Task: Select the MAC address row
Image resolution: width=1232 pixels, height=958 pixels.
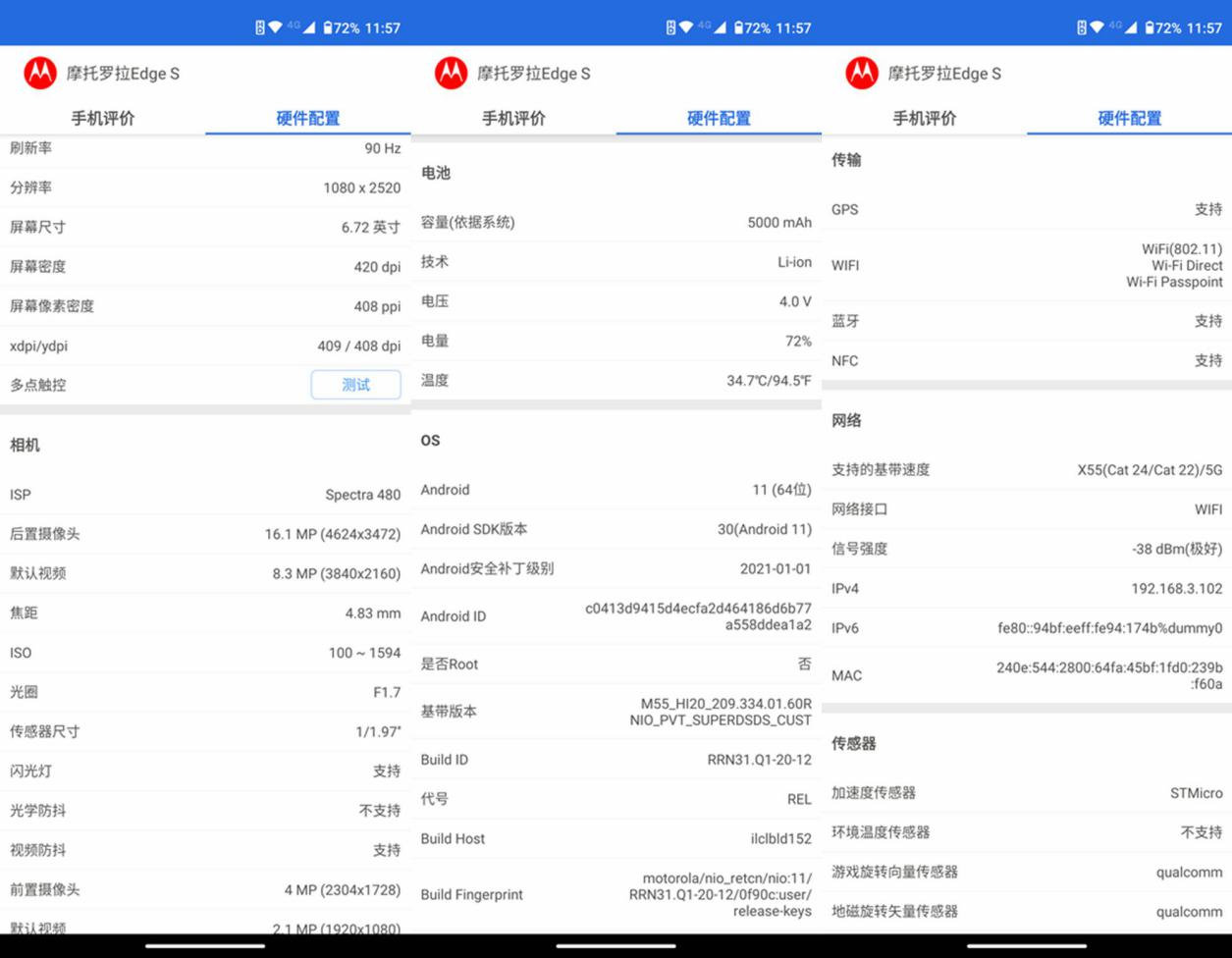Action: (1027, 675)
